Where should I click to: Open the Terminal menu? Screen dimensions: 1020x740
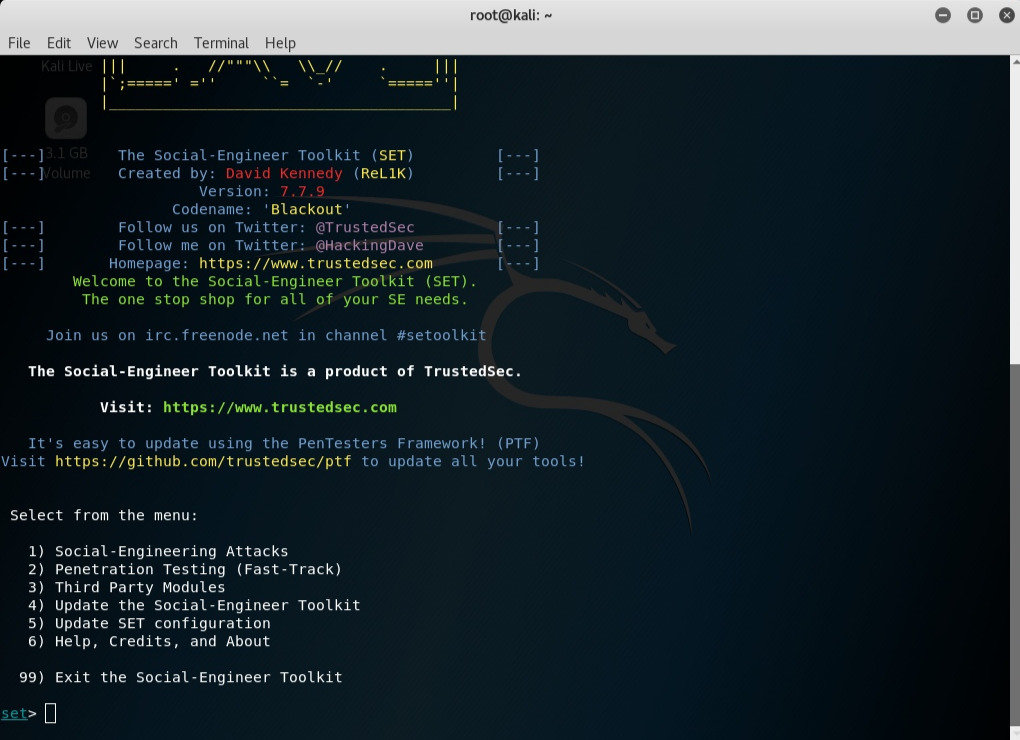[221, 43]
